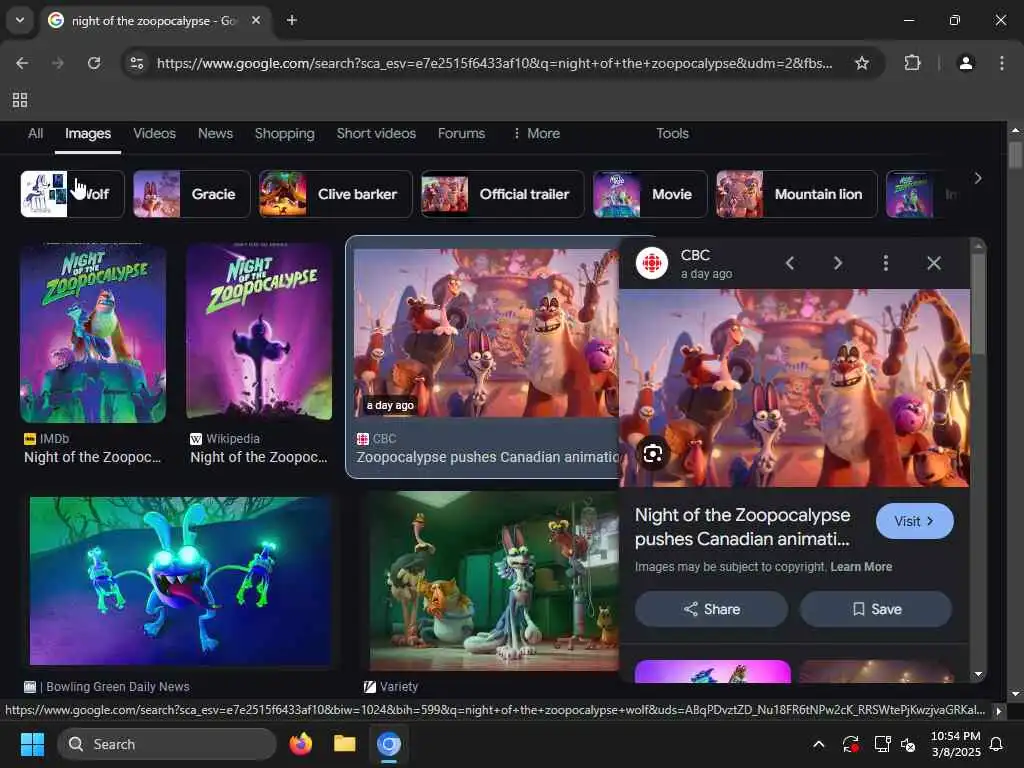Open the IMDb poster image result
1024x768 pixels.
(93, 333)
